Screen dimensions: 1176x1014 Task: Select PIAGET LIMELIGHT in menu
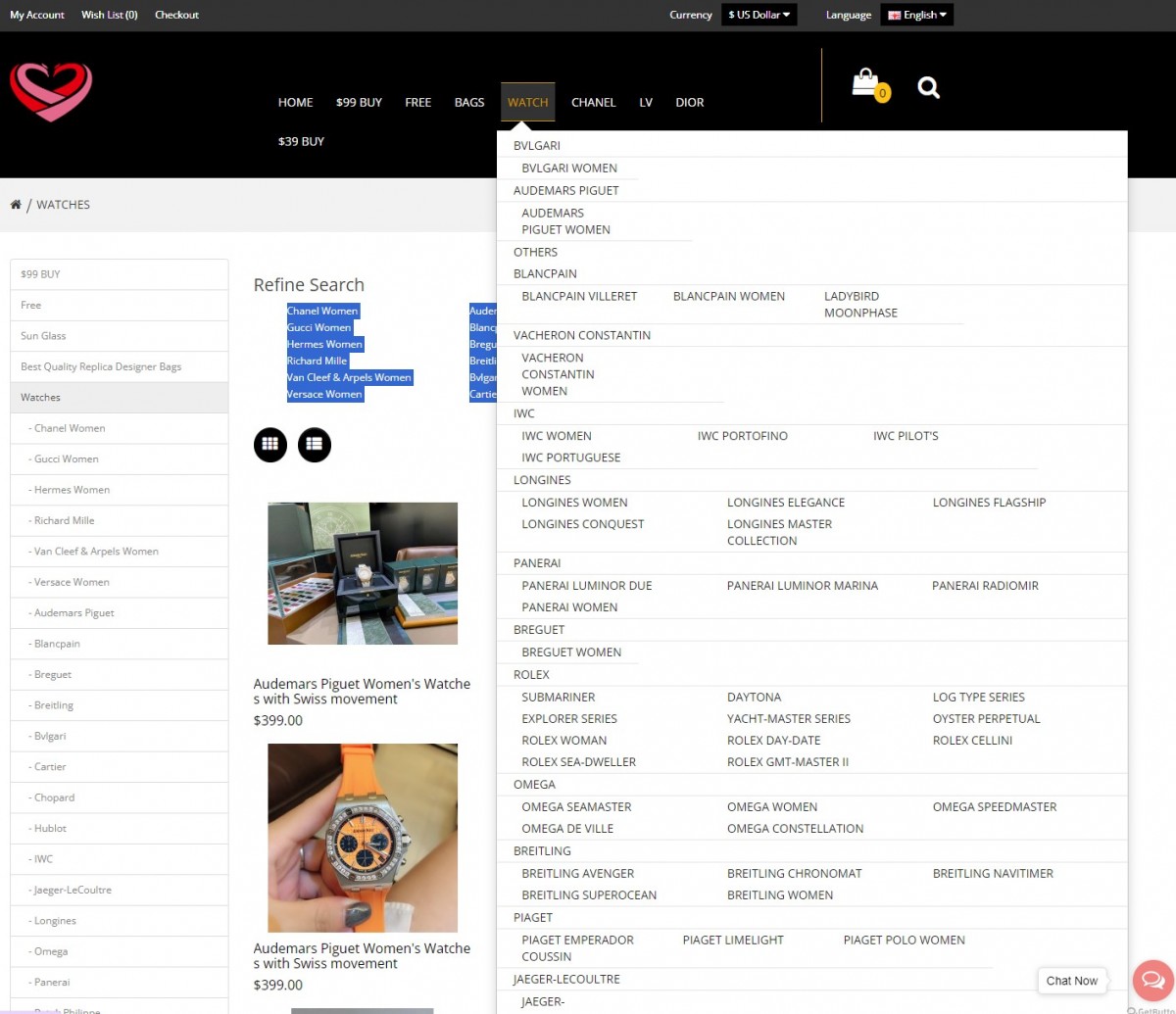coord(733,941)
